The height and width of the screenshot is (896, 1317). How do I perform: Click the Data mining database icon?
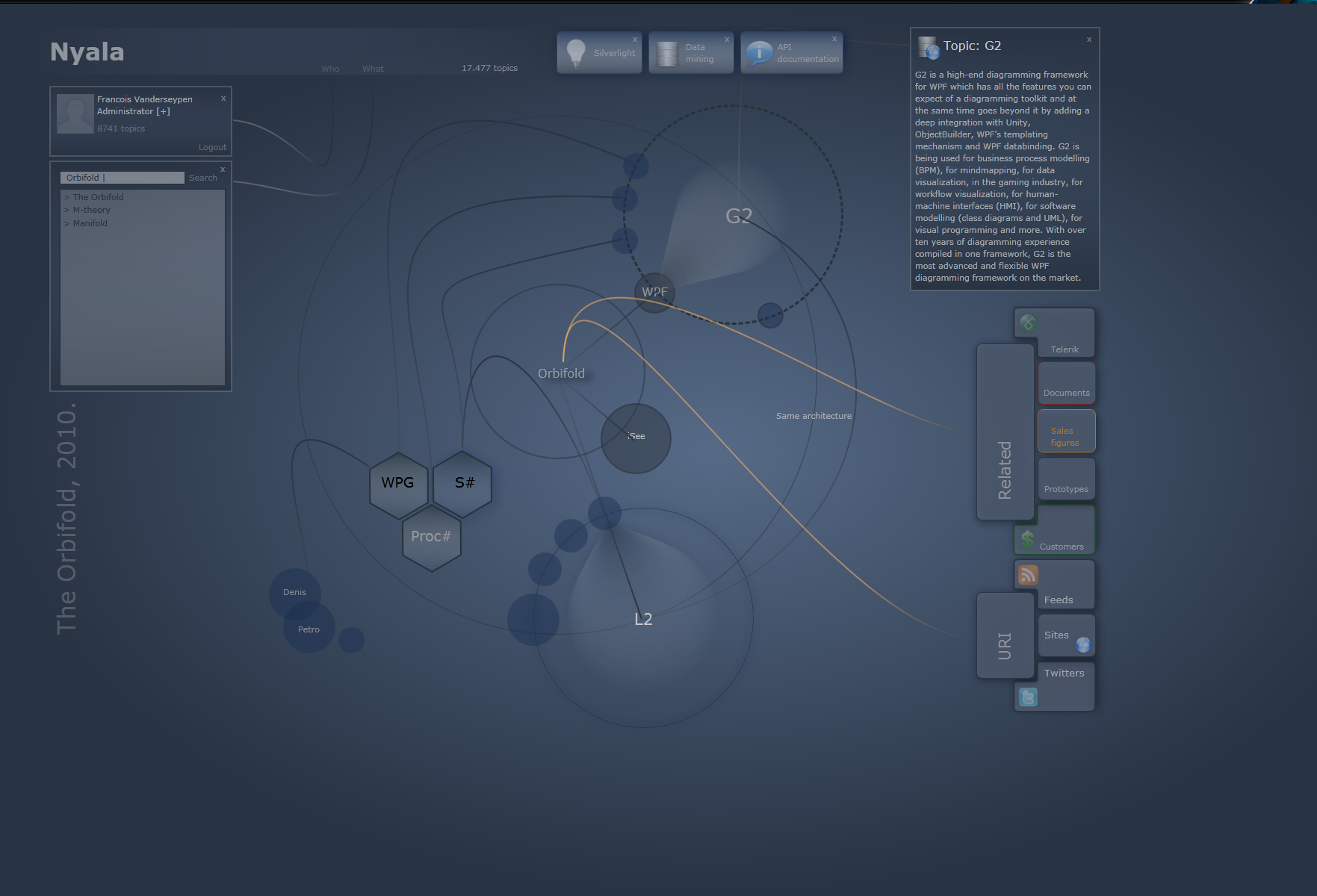coord(667,53)
